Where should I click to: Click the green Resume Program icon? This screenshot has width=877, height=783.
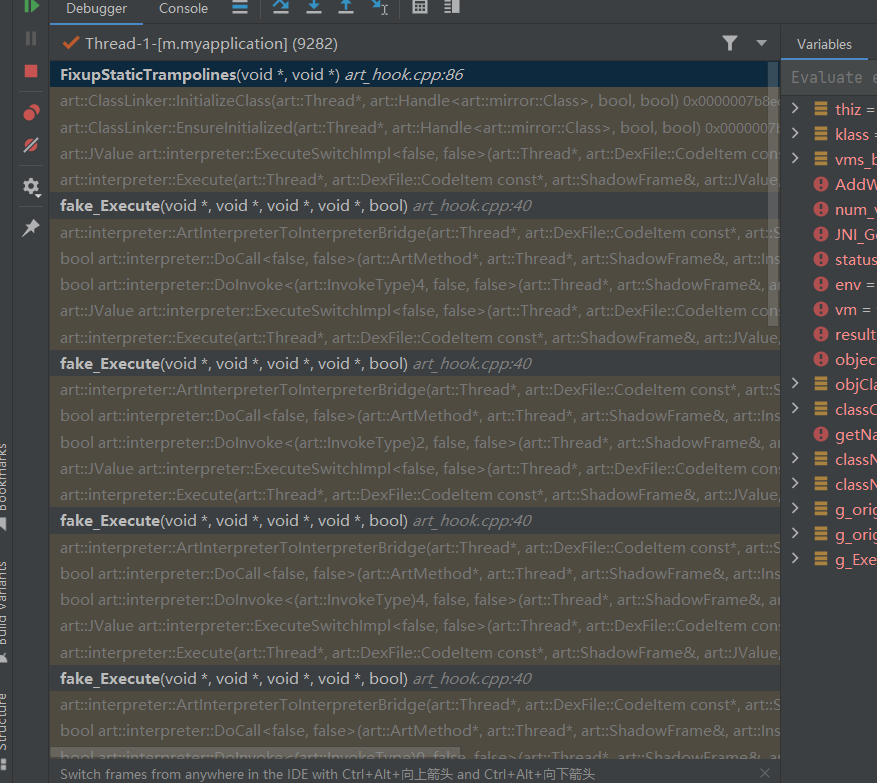tap(31, 6)
